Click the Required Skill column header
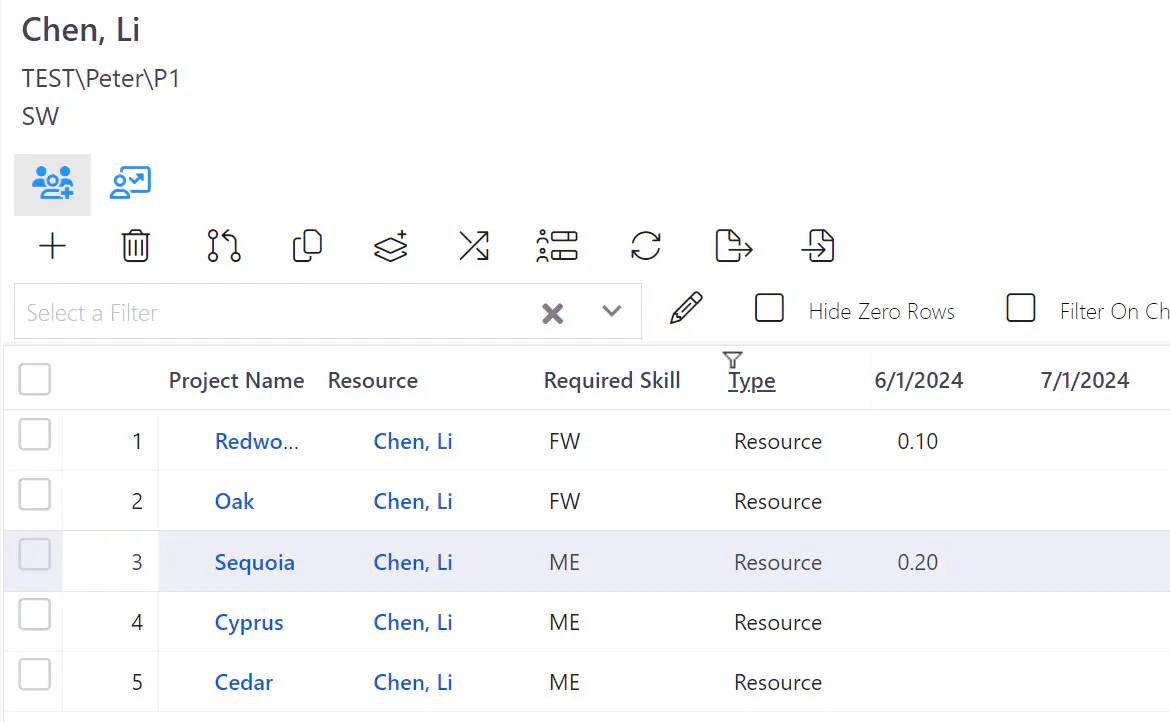The width and height of the screenshot is (1170, 722). coord(612,380)
